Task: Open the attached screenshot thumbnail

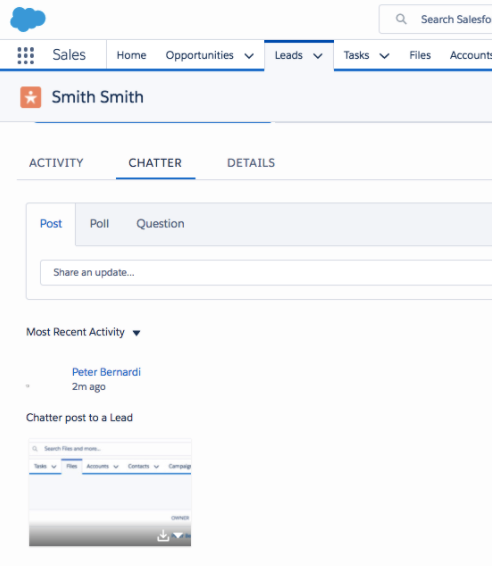Action: tap(110, 492)
